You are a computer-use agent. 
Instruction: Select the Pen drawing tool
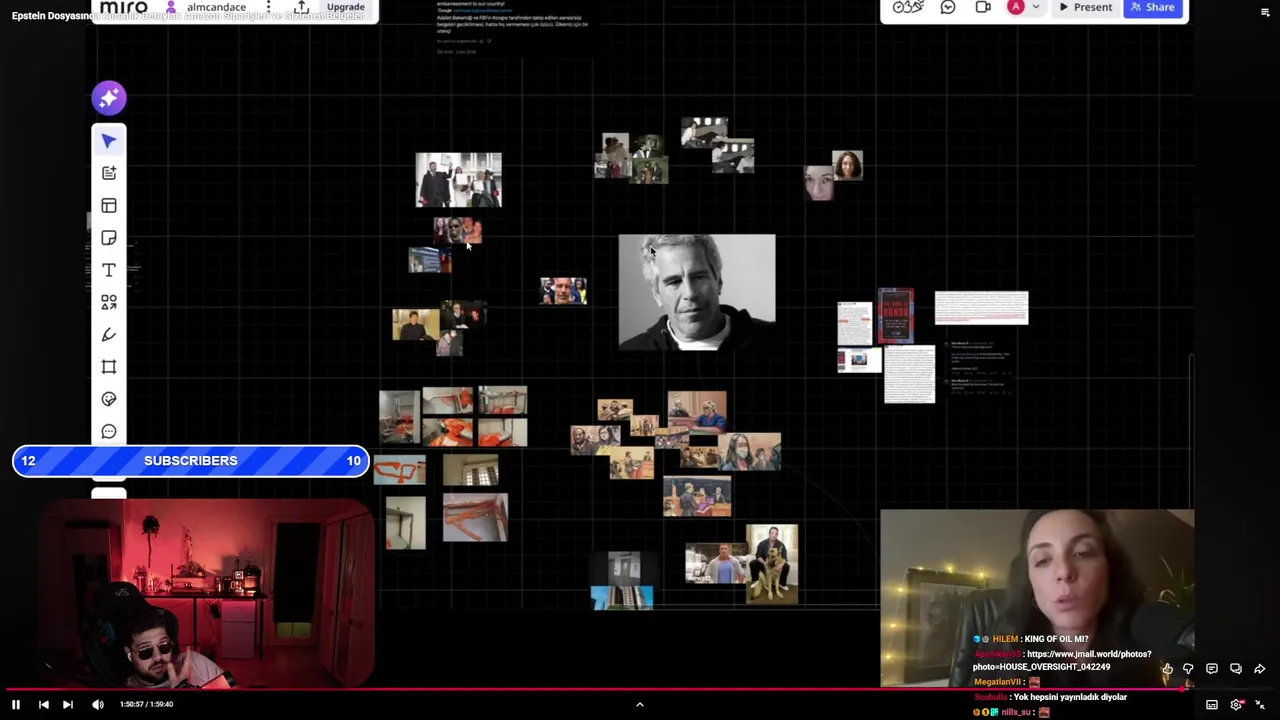pyautogui.click(x=109, y=335)
